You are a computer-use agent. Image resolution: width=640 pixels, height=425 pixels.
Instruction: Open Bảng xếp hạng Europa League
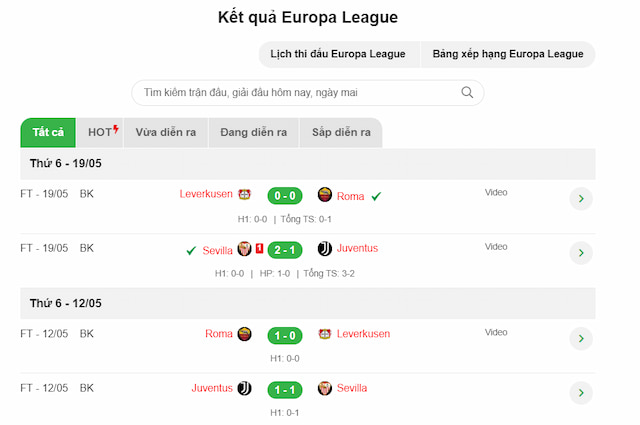click(508, 54)
